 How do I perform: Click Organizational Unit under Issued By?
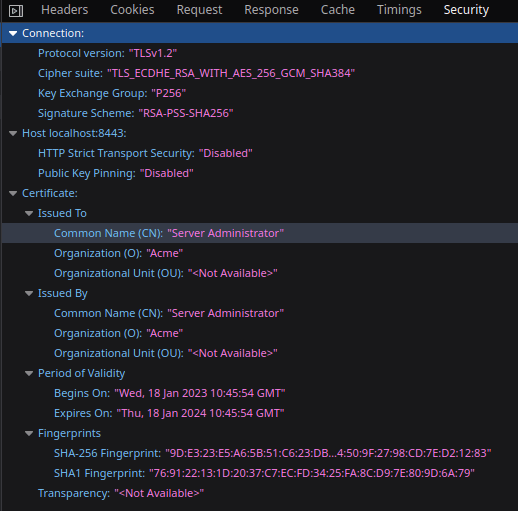[260, 353]
